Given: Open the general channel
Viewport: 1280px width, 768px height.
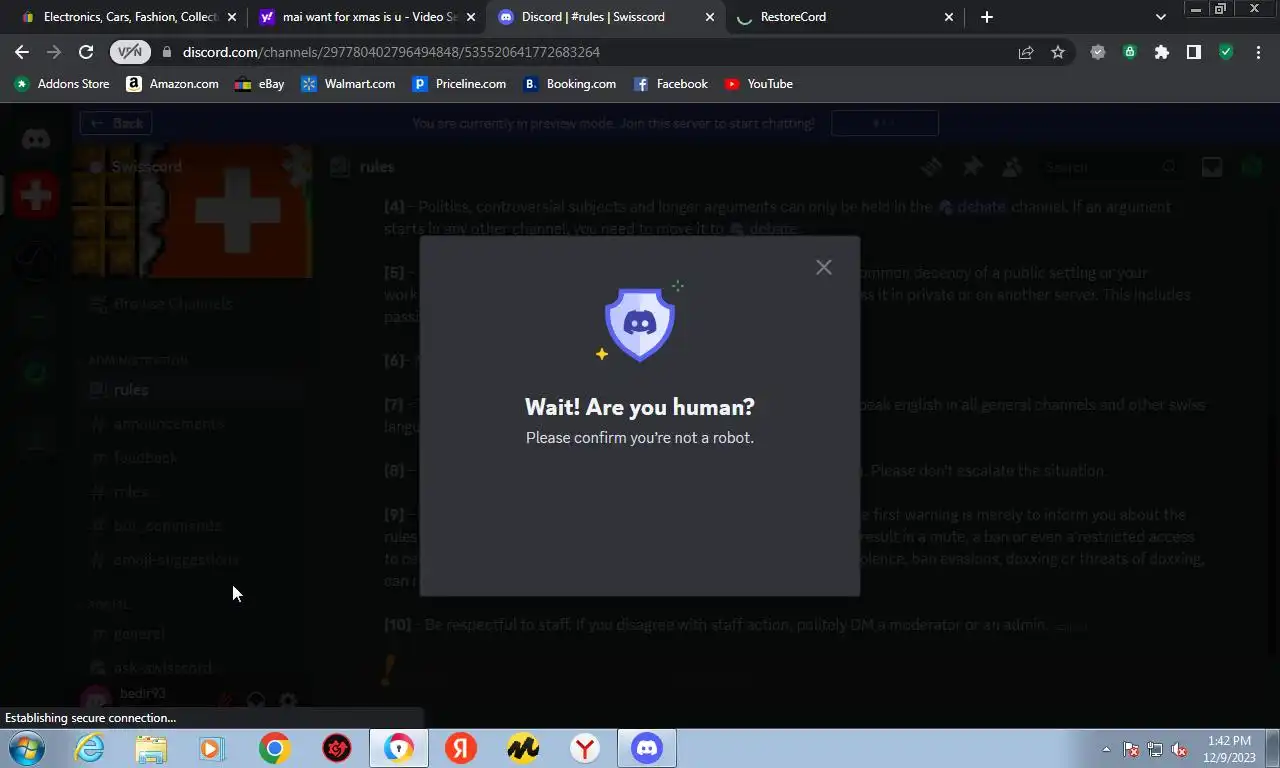Looking at the screenshot, I should tap(192, 633).
